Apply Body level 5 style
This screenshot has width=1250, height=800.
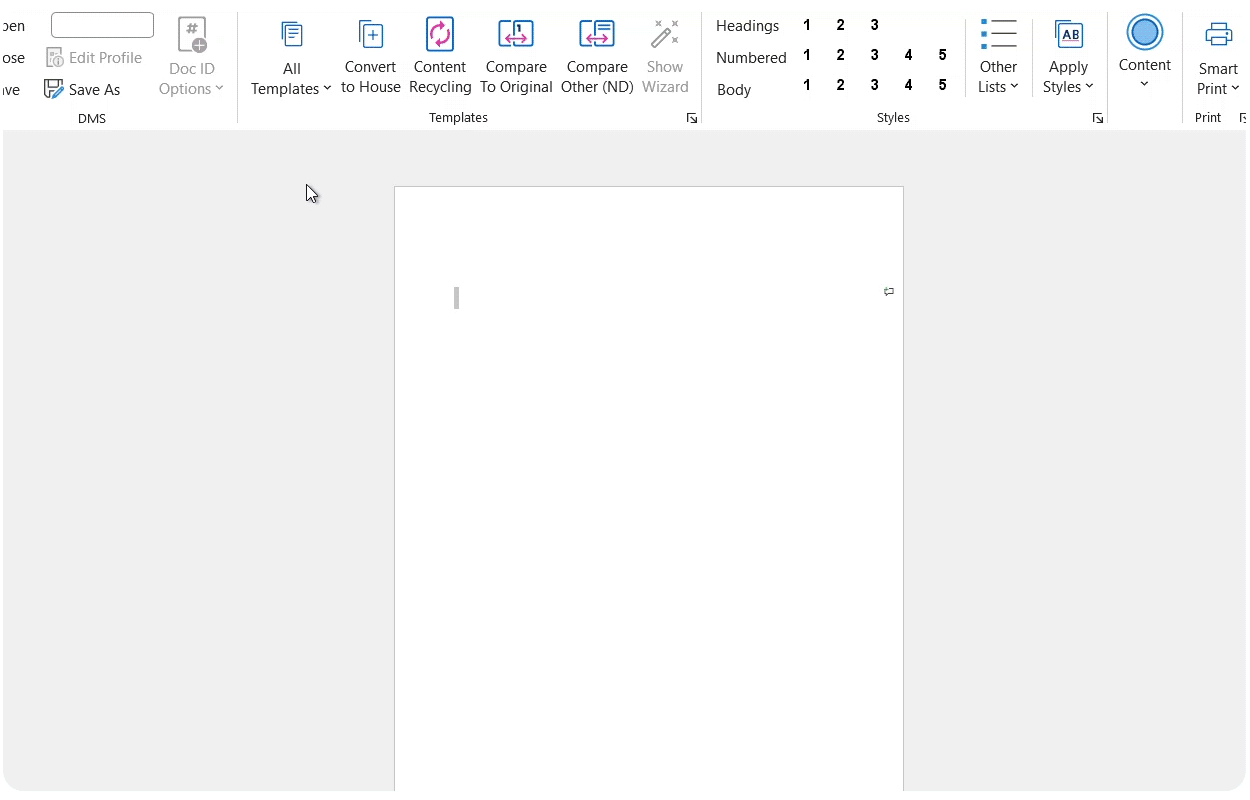pos(943,85)
